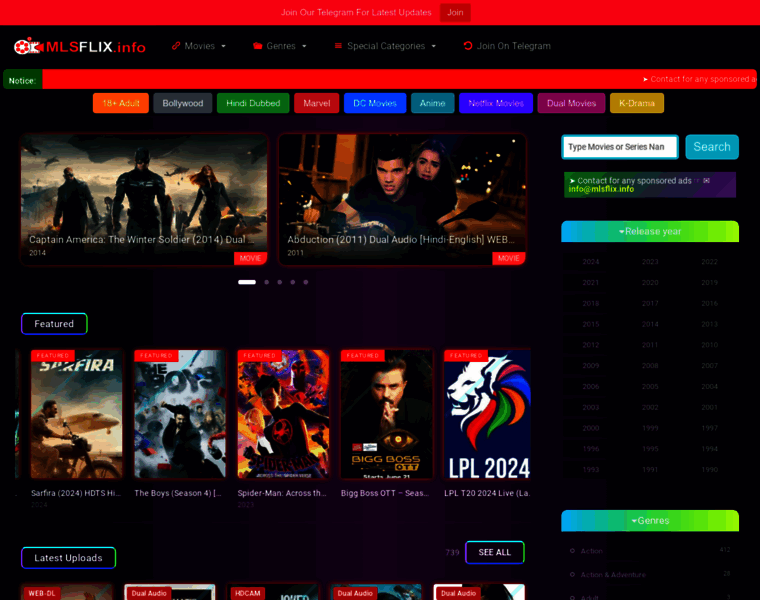
Task: Click the SEE ALL button
Action: 495,553
